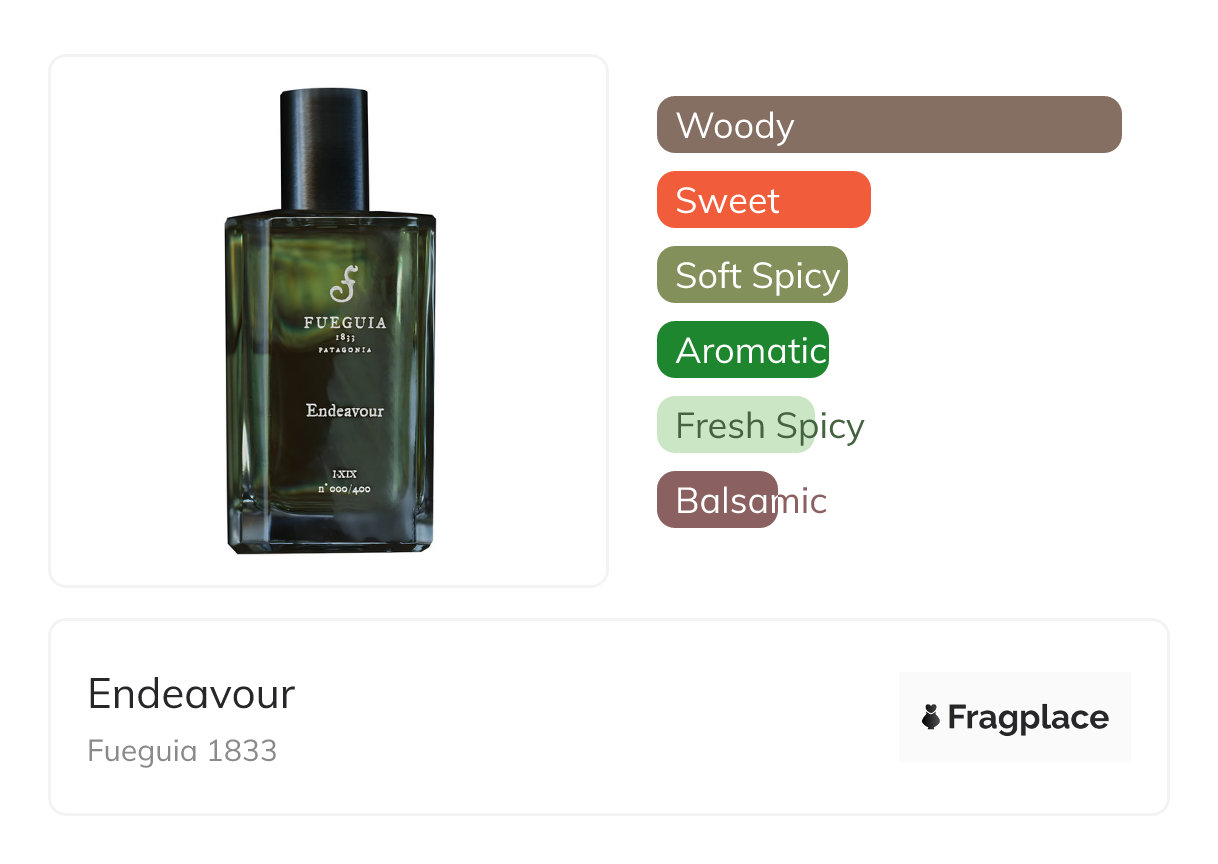Screen dimensions: 1218x864
Task: Select the orange Sweet accord bar
Action: (x=764, y=200)
